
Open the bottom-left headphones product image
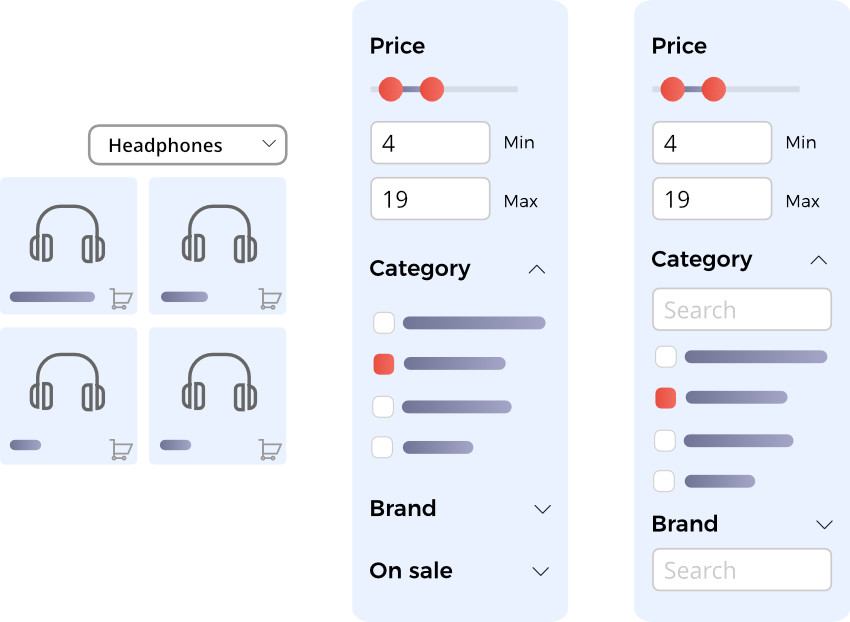[x=68, y=382]
